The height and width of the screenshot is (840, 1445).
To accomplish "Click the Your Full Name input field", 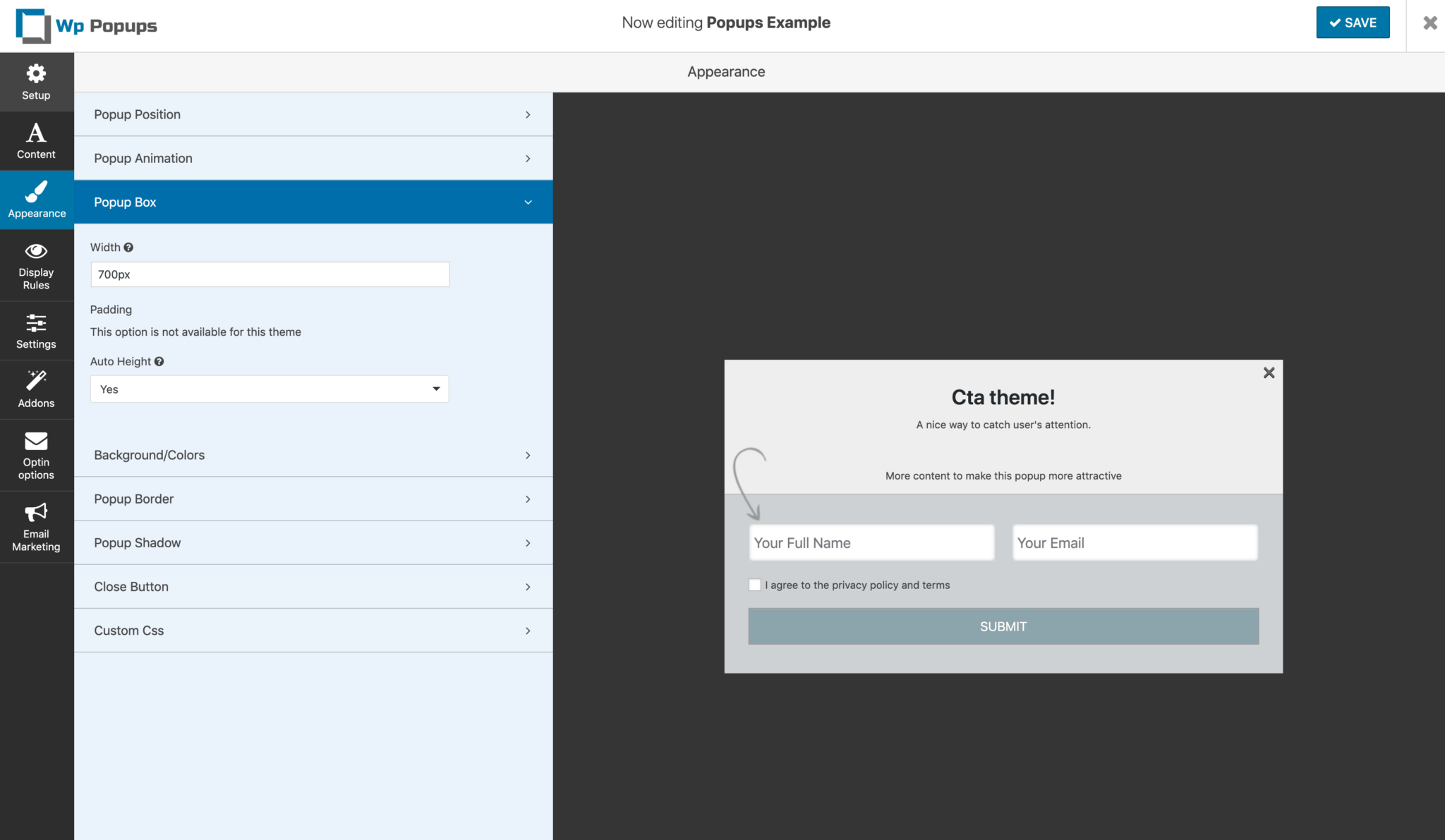I will [x=870, y=543].
